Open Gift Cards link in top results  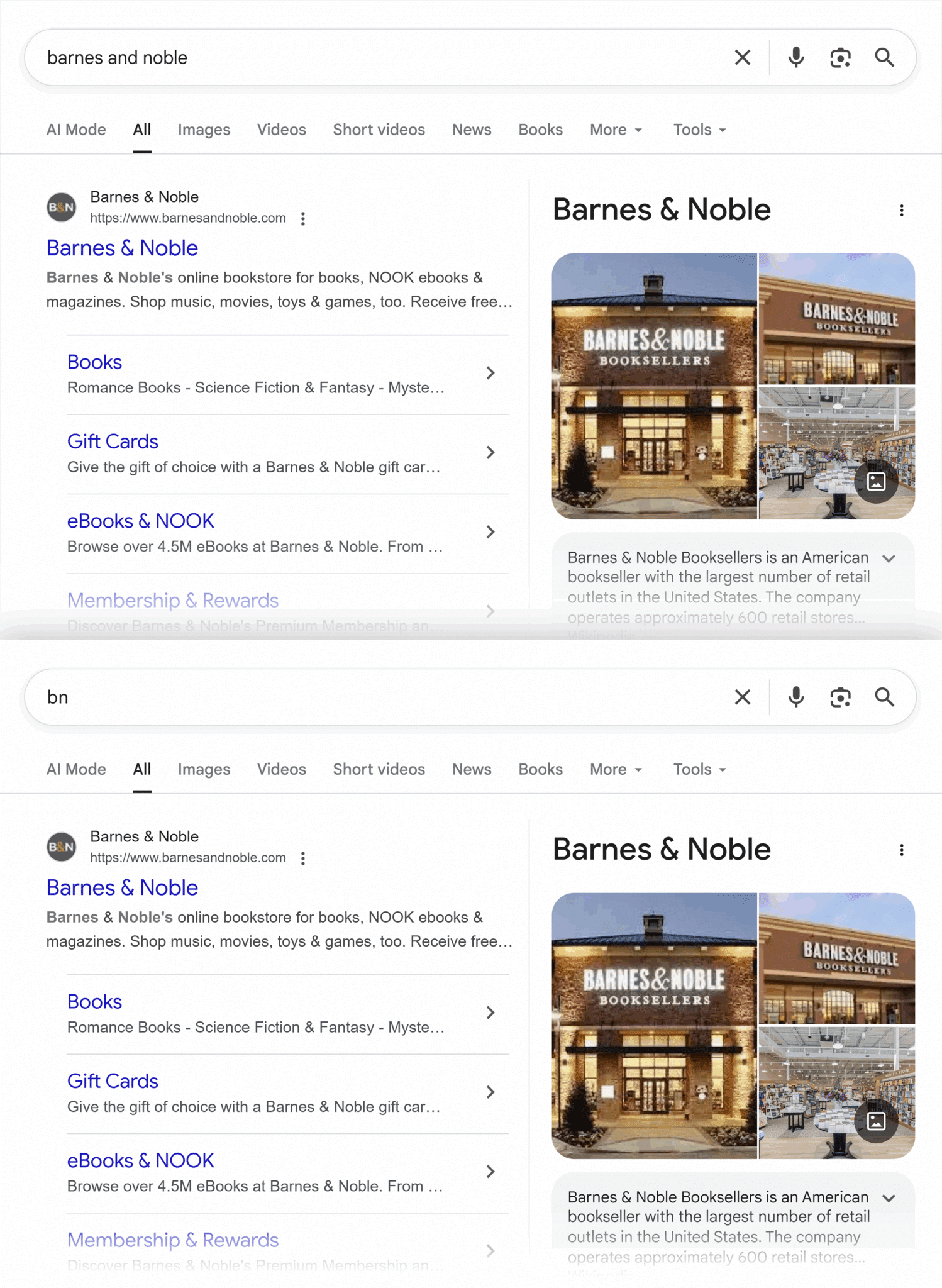point(113,442)
